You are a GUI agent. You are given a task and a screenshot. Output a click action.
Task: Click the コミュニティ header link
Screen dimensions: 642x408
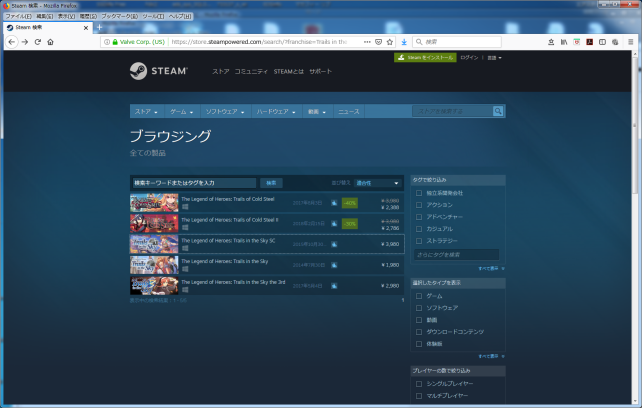coord(251,71)
